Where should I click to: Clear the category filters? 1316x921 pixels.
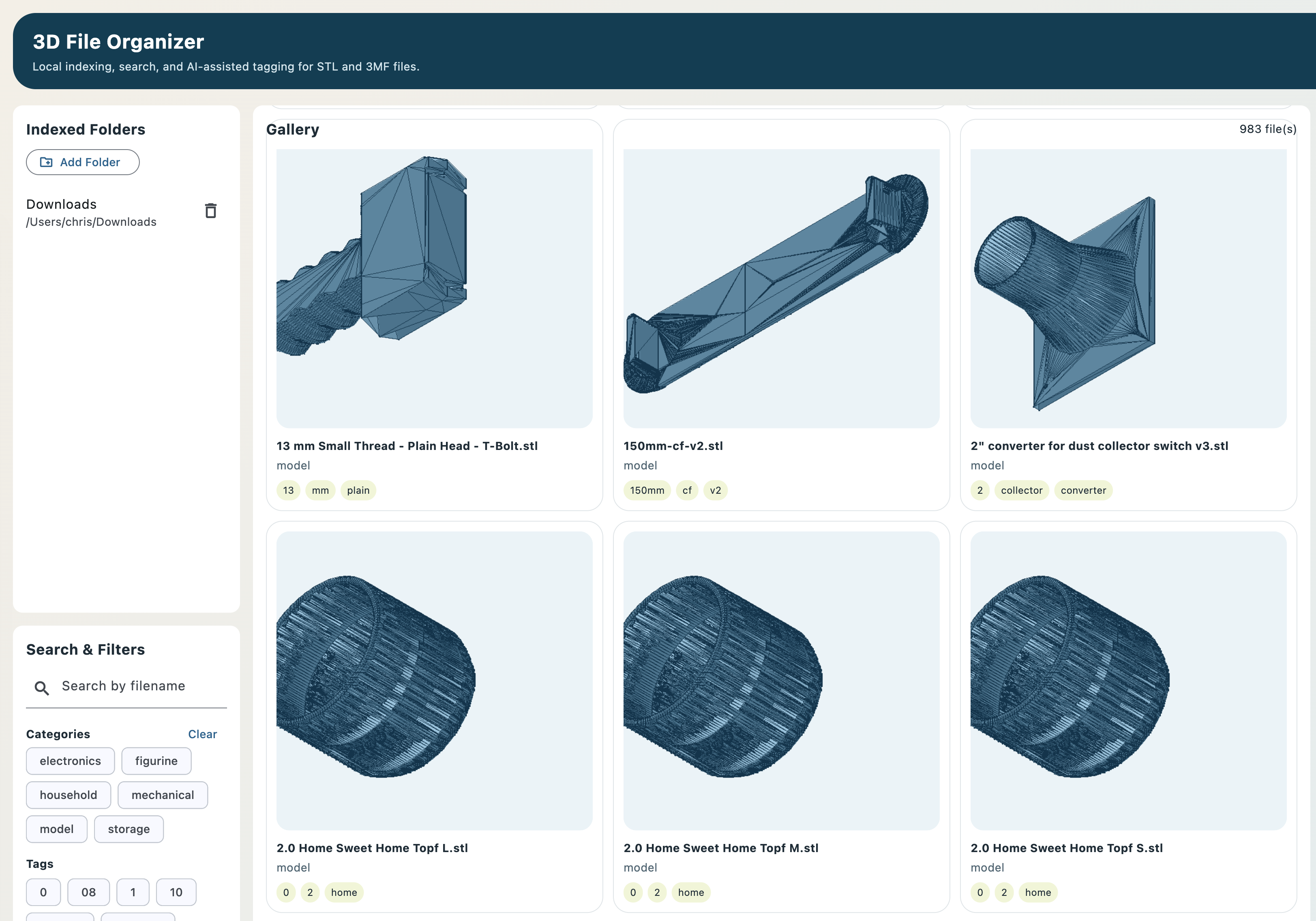[x=202, y=734]
